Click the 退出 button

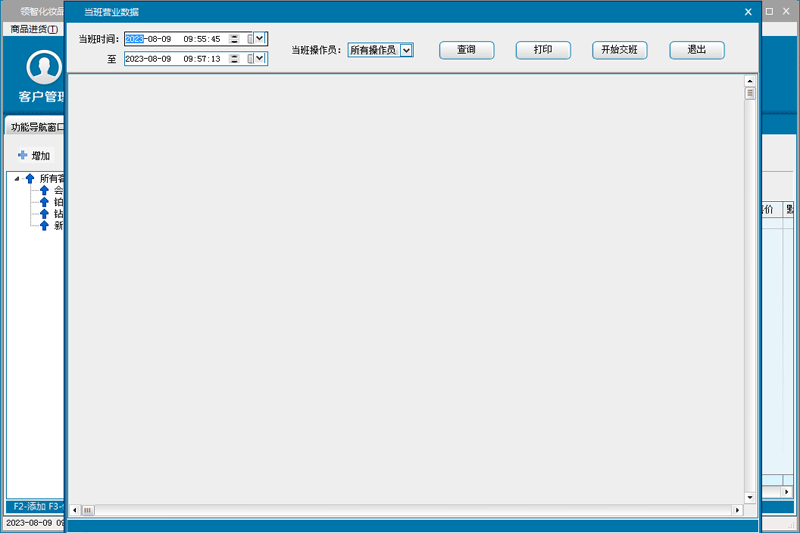coord(696,50)
